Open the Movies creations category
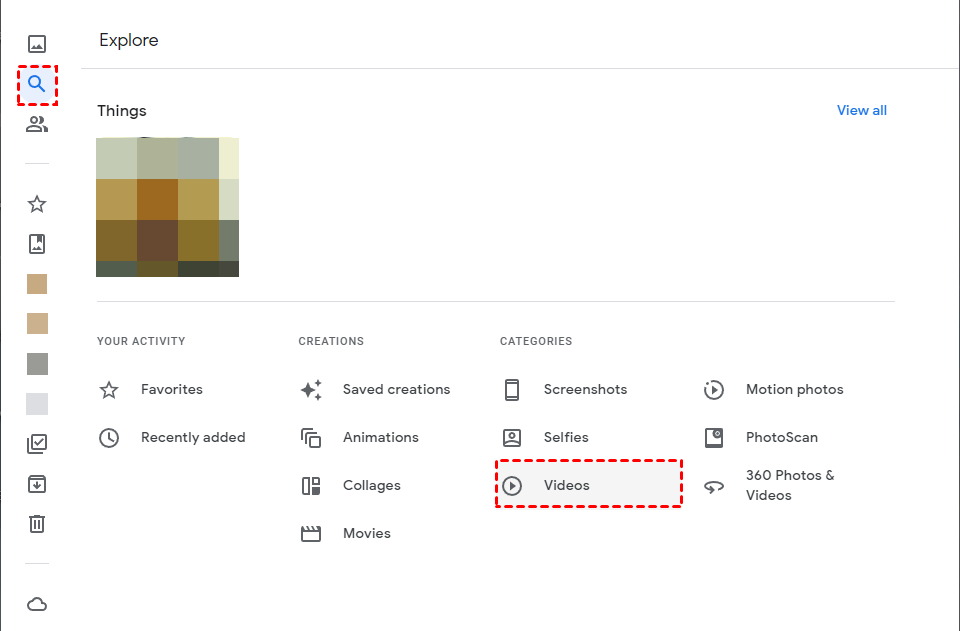The image size is (960, 631). point(366,533)
